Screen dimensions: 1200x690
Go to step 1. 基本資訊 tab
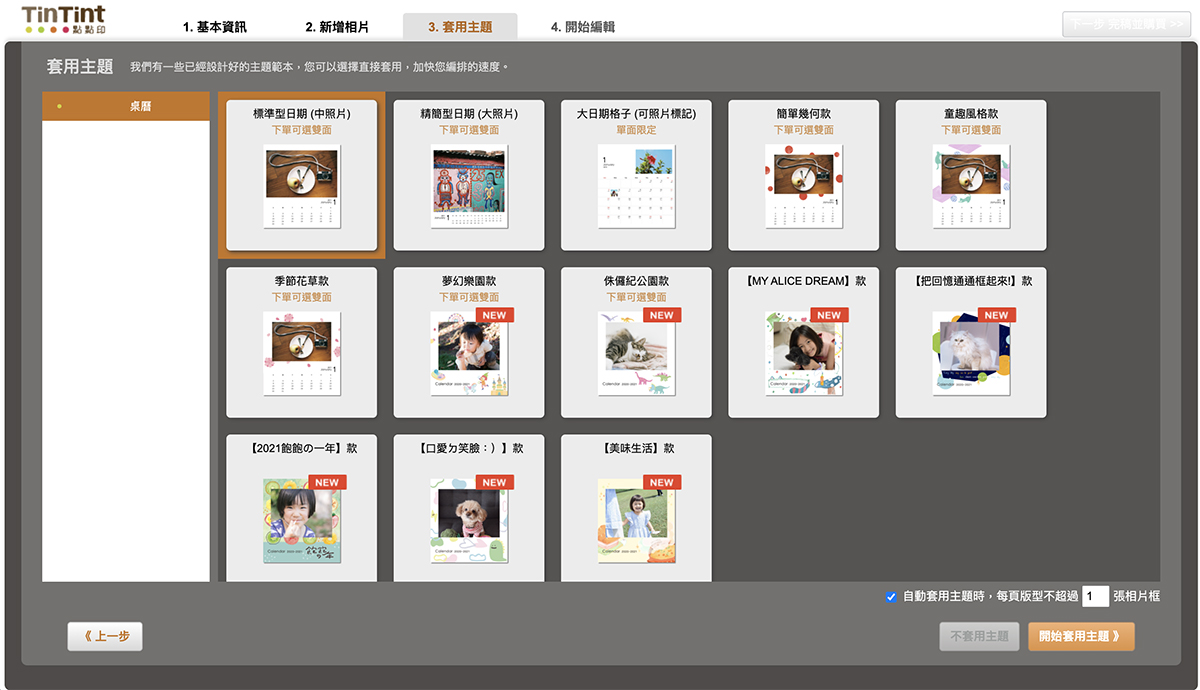214,27
